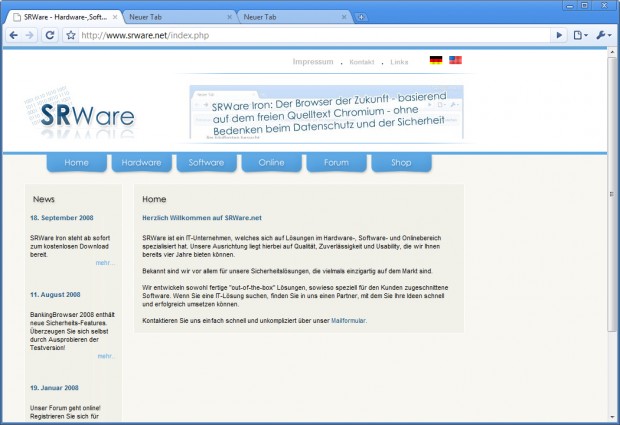Image resolution: width=620 pixels, height=425 pixels.
Task: Open the Impressum link
Action: (x=313, y=62)
